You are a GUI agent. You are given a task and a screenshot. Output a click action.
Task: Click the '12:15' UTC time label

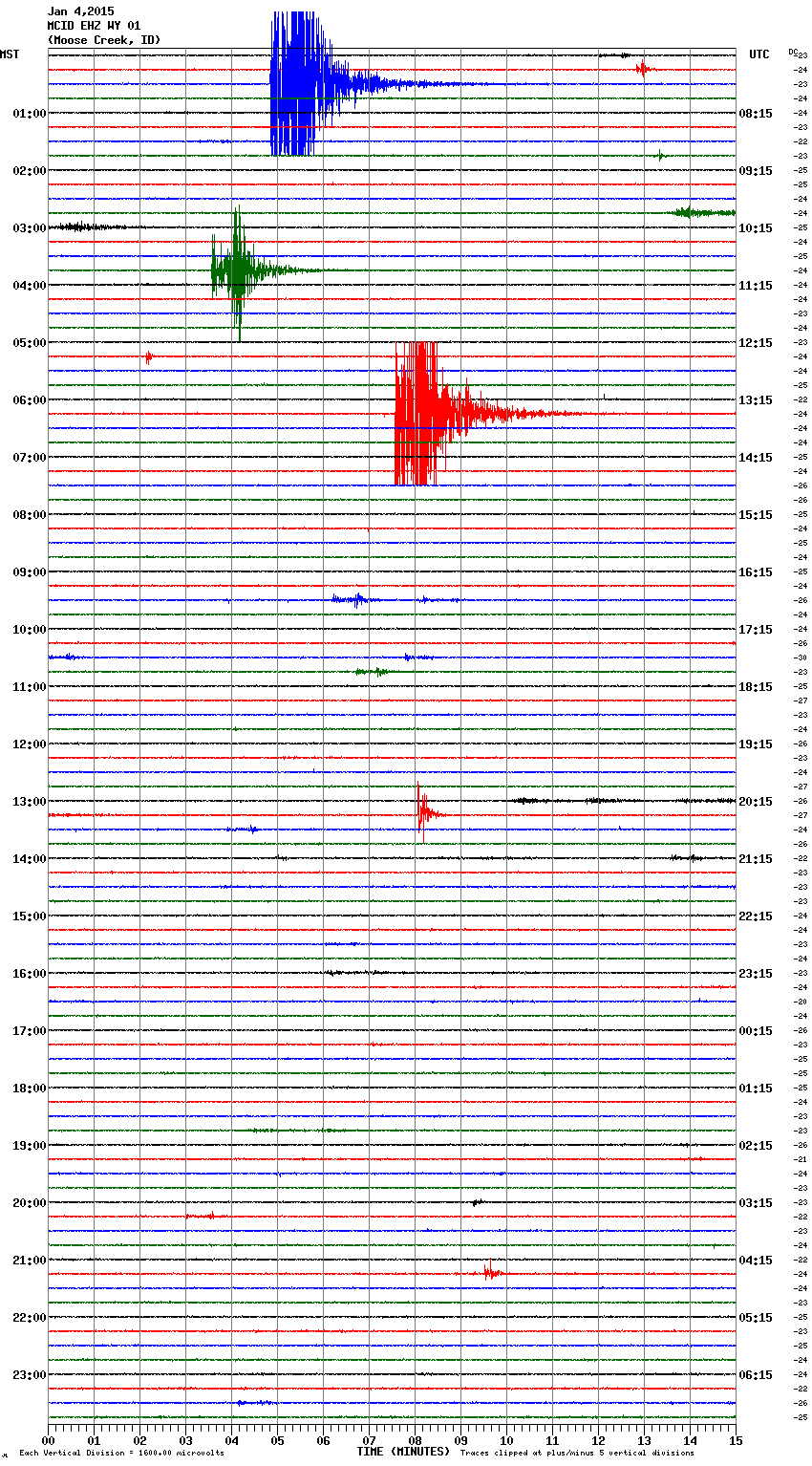coord(756,343)
